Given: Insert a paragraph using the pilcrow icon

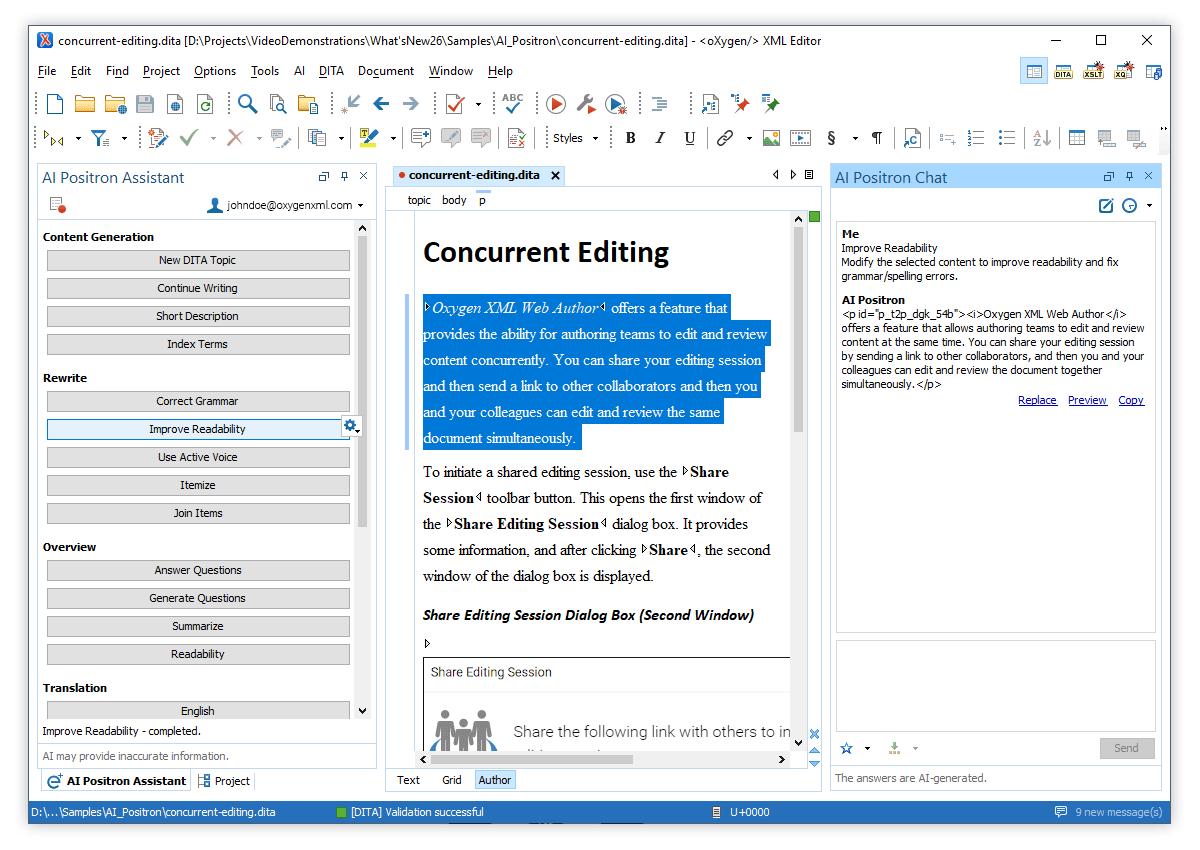Looking at the screenshot, I should (876, 138).
